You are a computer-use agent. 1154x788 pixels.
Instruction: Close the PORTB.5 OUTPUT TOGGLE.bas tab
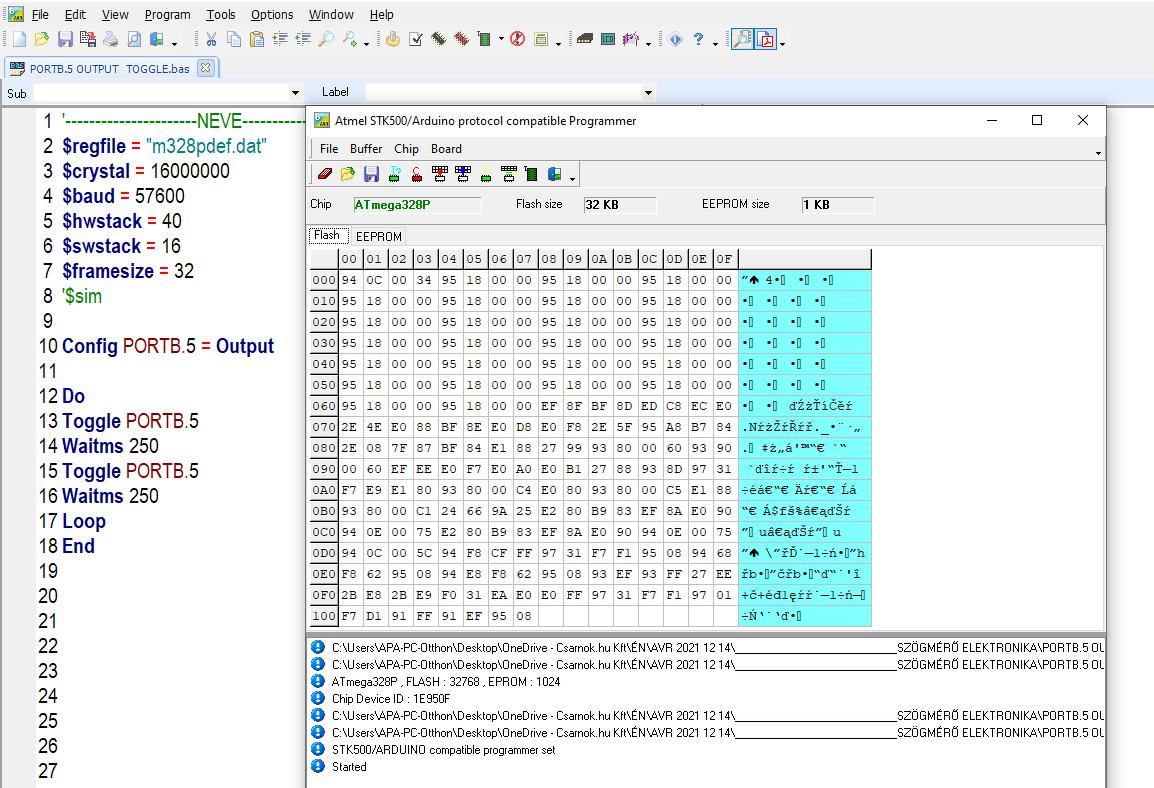point(205,68)
